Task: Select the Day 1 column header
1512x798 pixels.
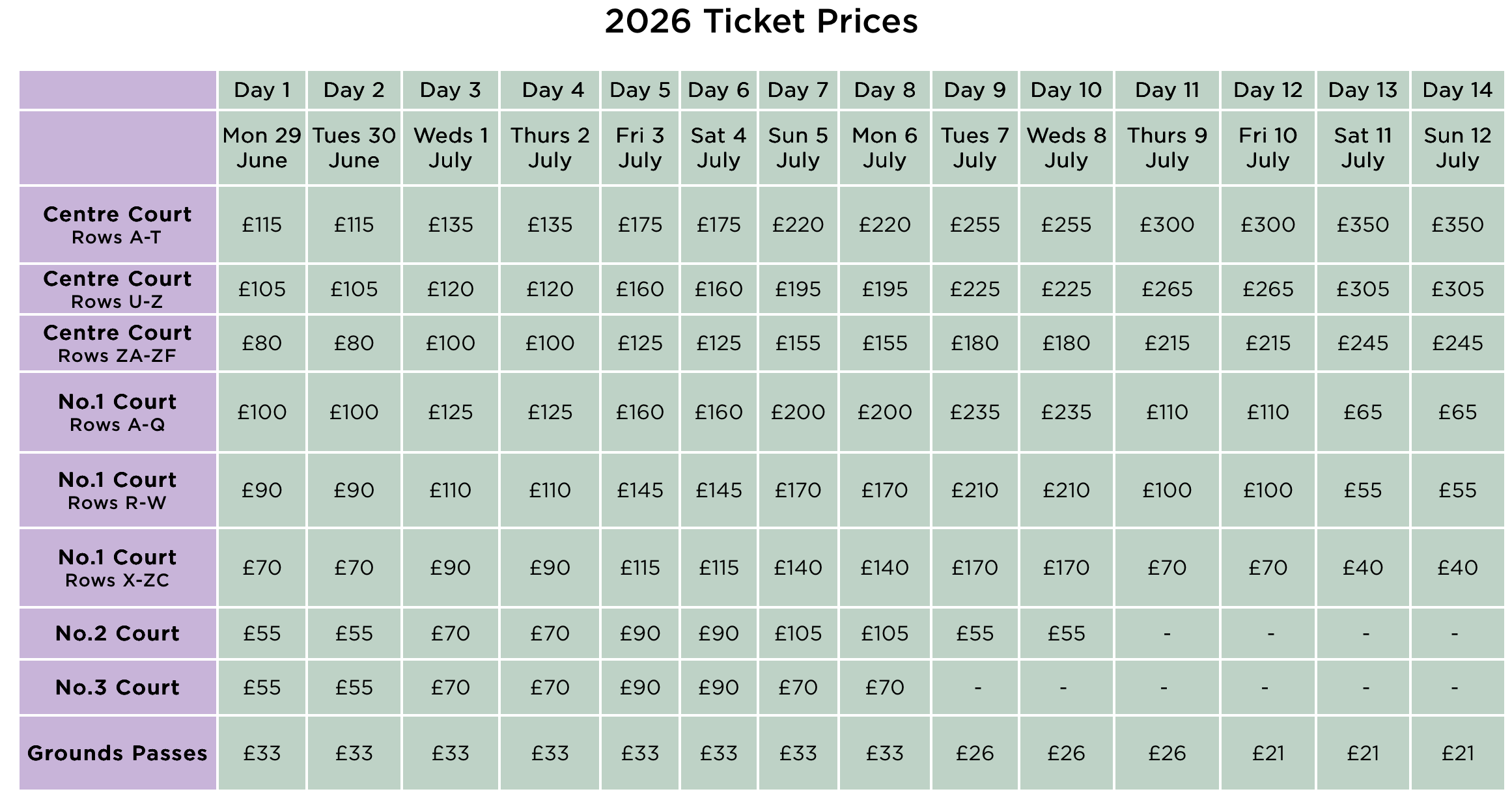Action: coord(262,90)
